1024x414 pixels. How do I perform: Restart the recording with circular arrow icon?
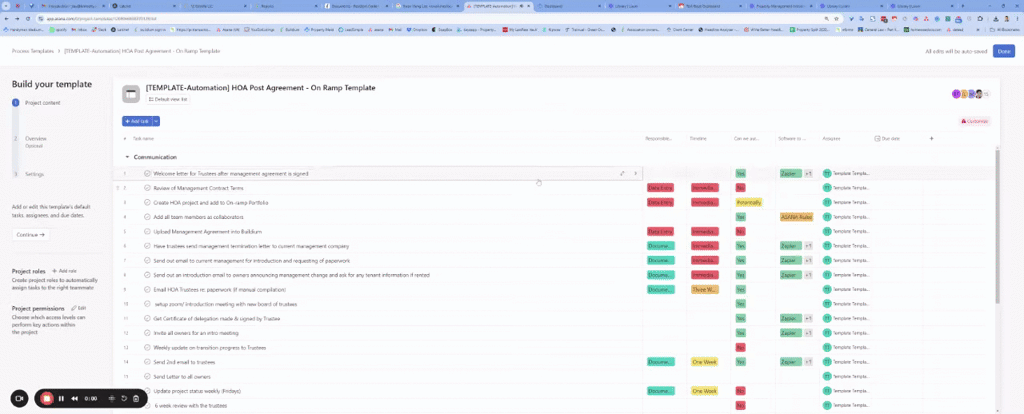pos(124,398)
